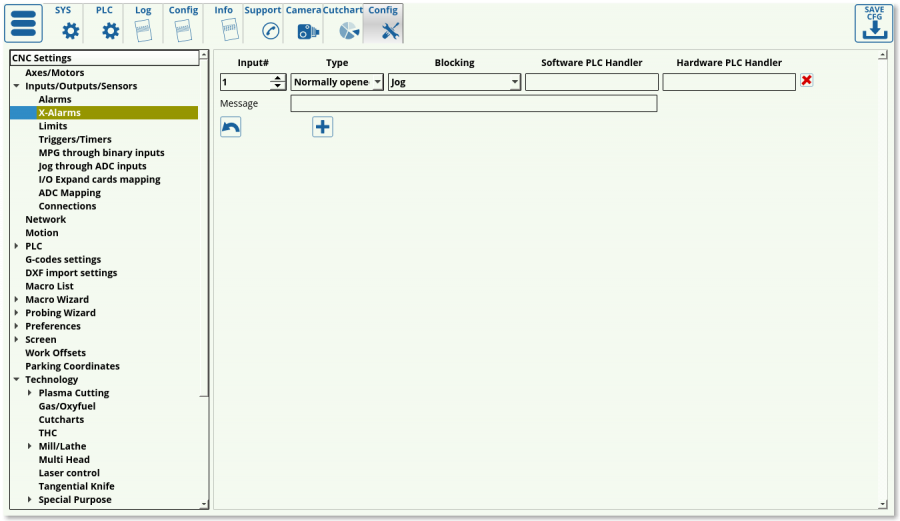This screenshot has width=900, height=521.
Task: Open Macro List
Action: [49, 286]
